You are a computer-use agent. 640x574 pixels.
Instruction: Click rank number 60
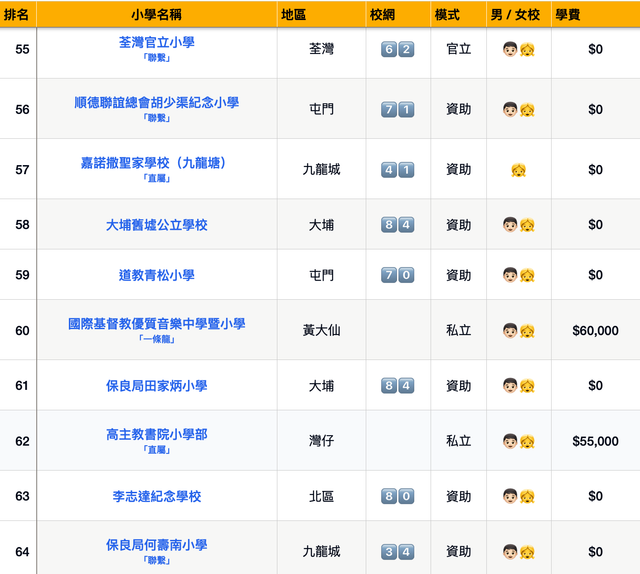[x=22, y=331]
